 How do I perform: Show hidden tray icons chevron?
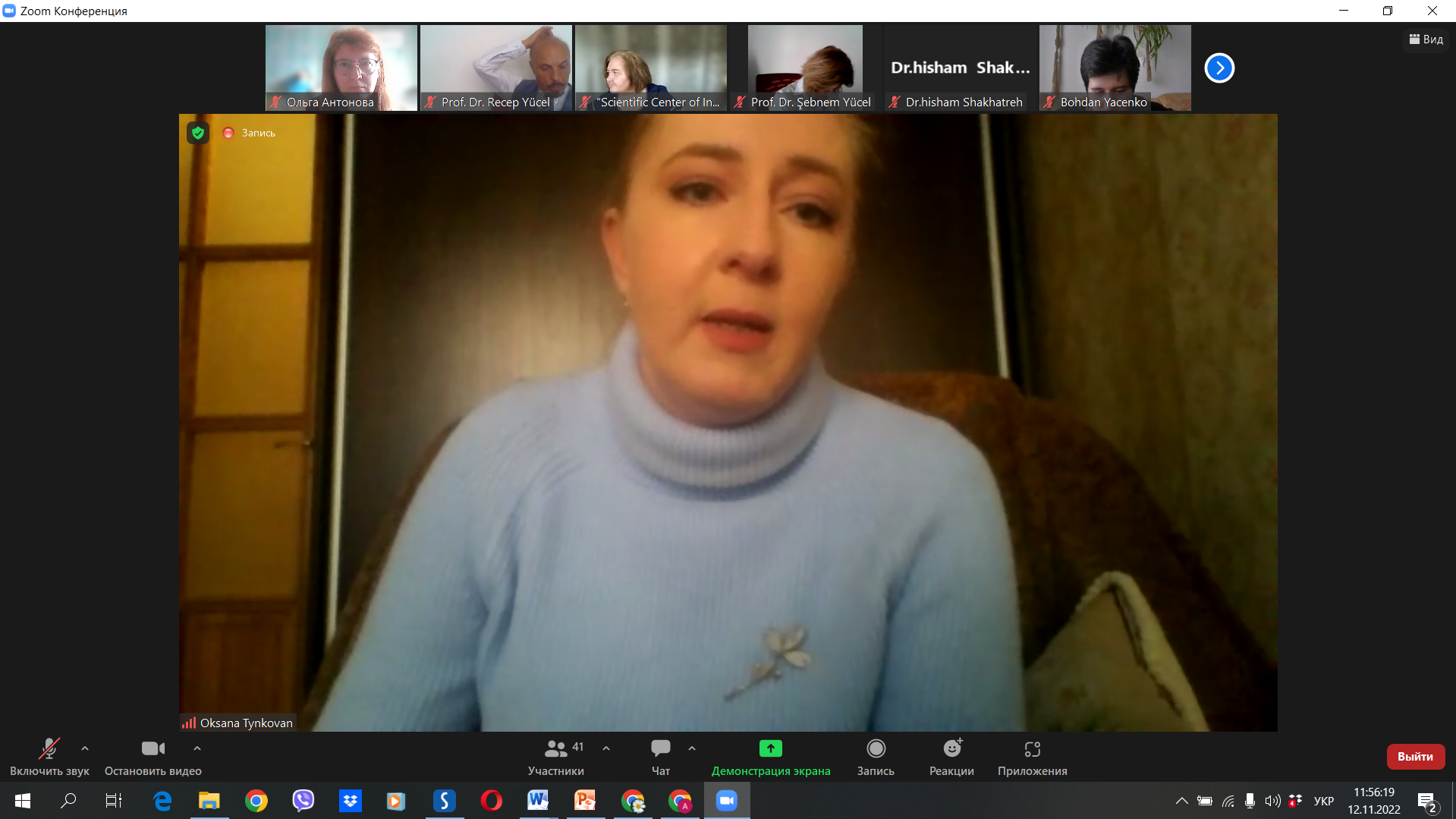[1181, 801]
